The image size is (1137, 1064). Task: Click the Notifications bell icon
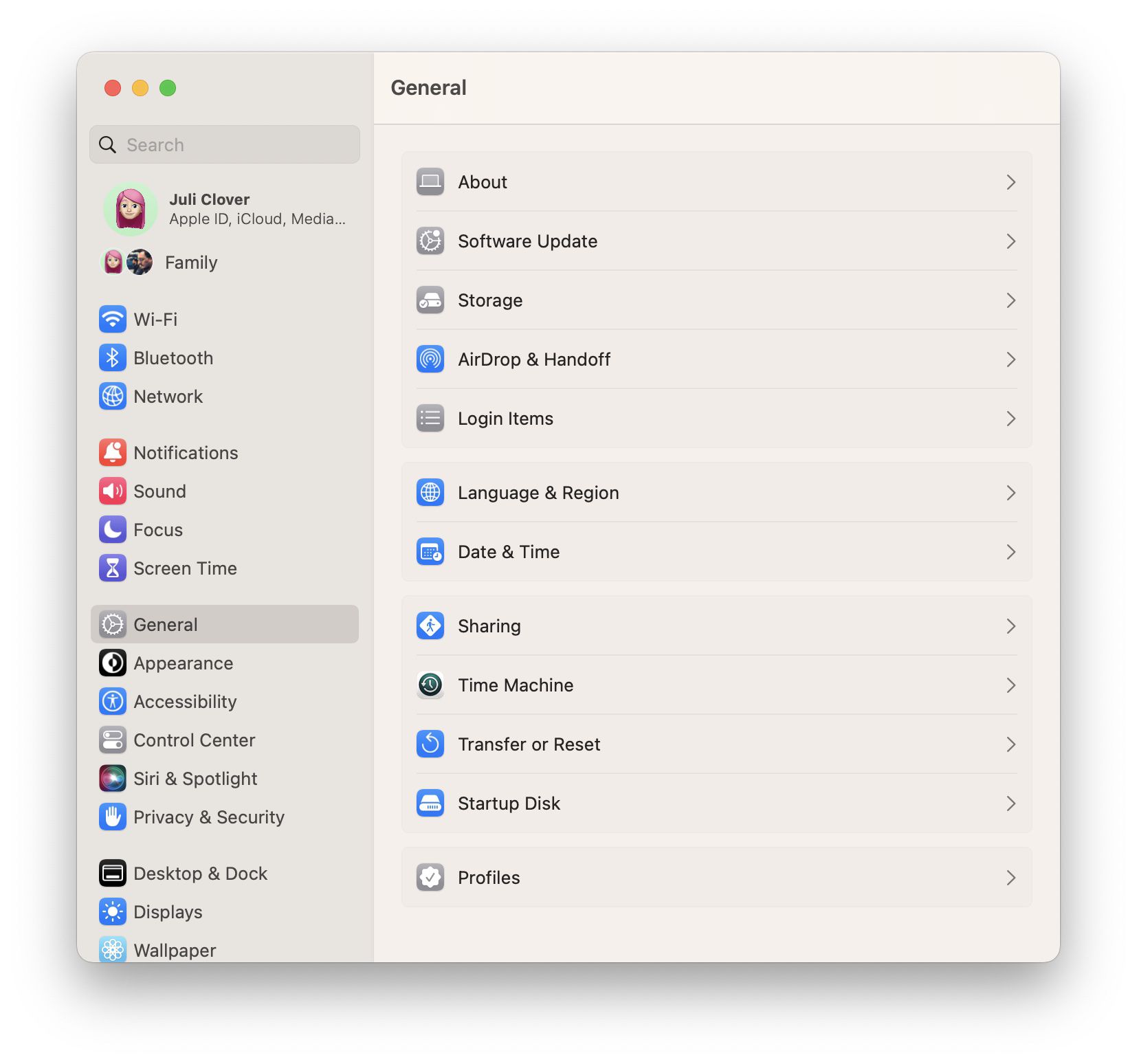[112, 452]
